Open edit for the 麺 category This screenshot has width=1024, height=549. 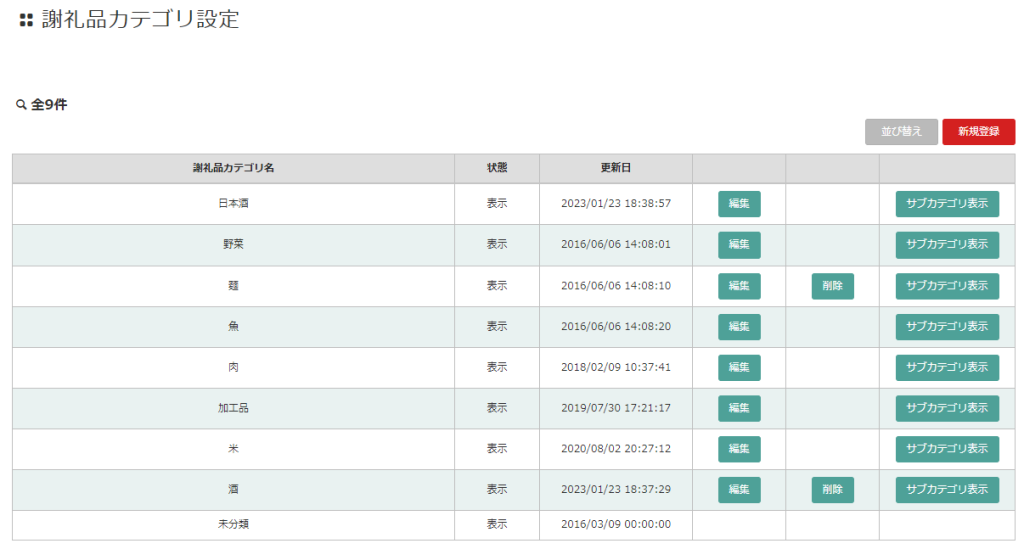click(x=739, y=286)
